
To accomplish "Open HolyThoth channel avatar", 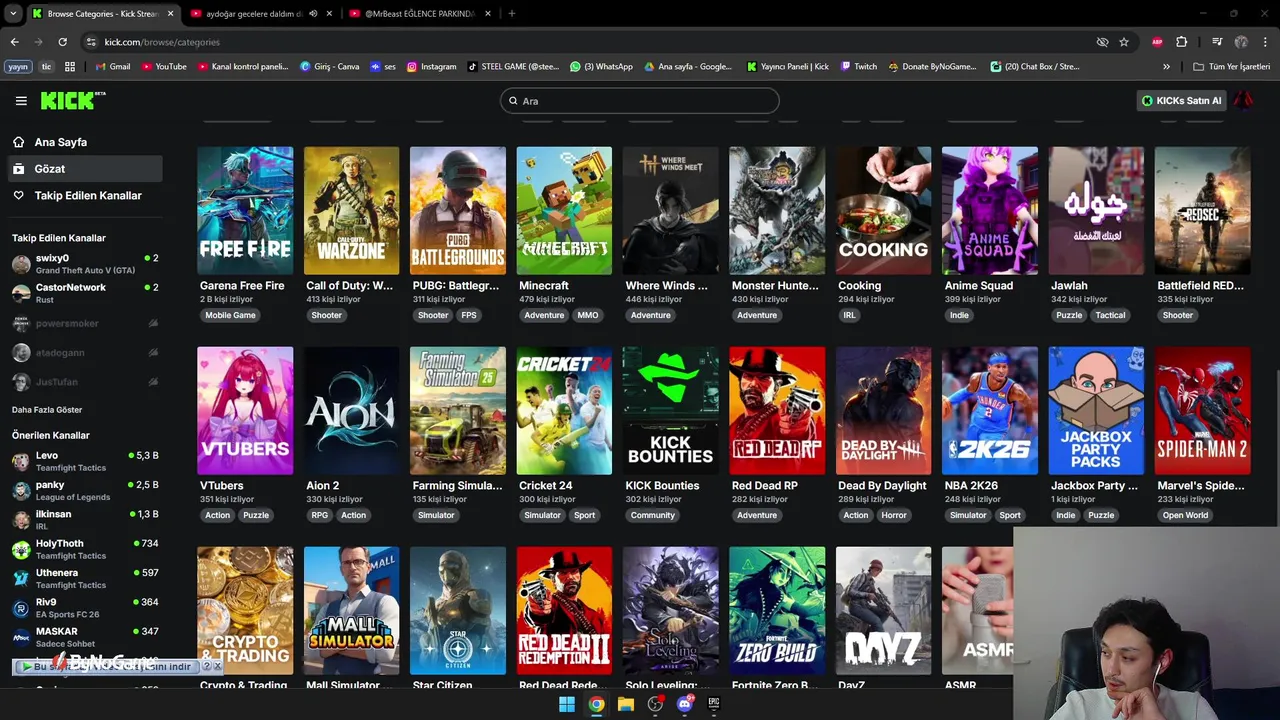I will pyautogui.click(x=21, y=549).
